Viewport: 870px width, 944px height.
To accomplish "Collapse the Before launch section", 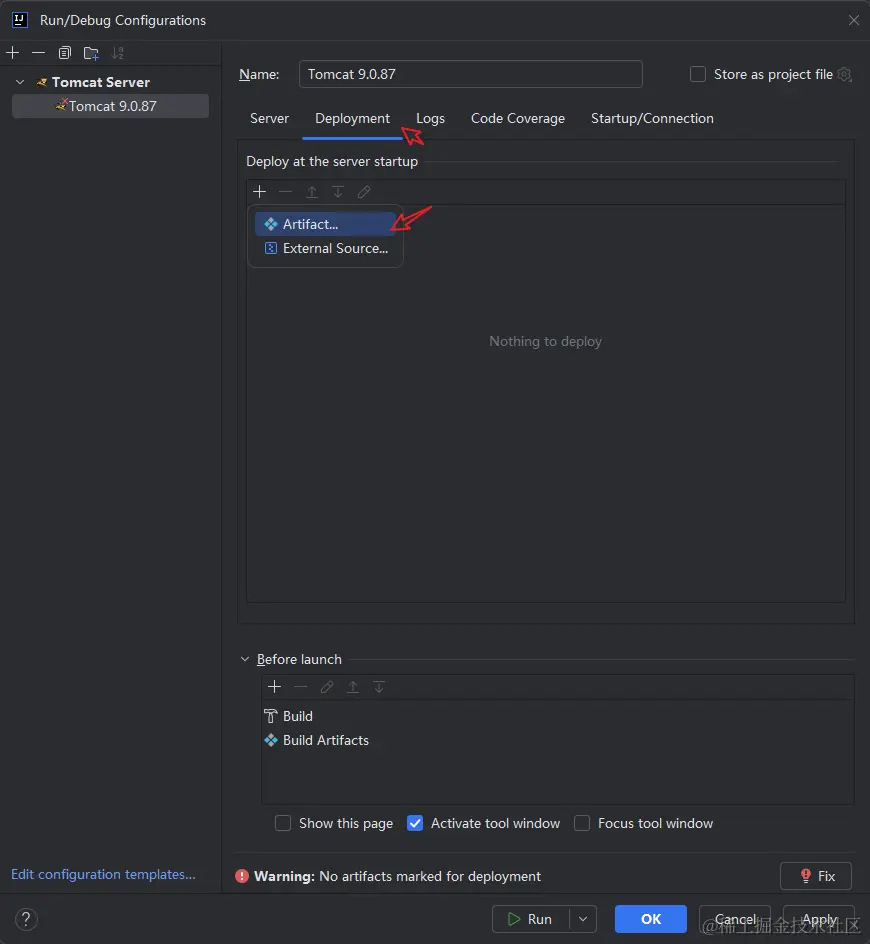I will [x=244, y=659].
